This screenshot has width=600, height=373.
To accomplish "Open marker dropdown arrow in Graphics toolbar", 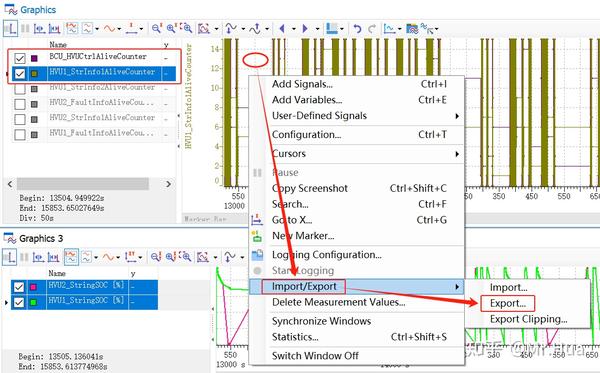I will (x=141, y=29).
